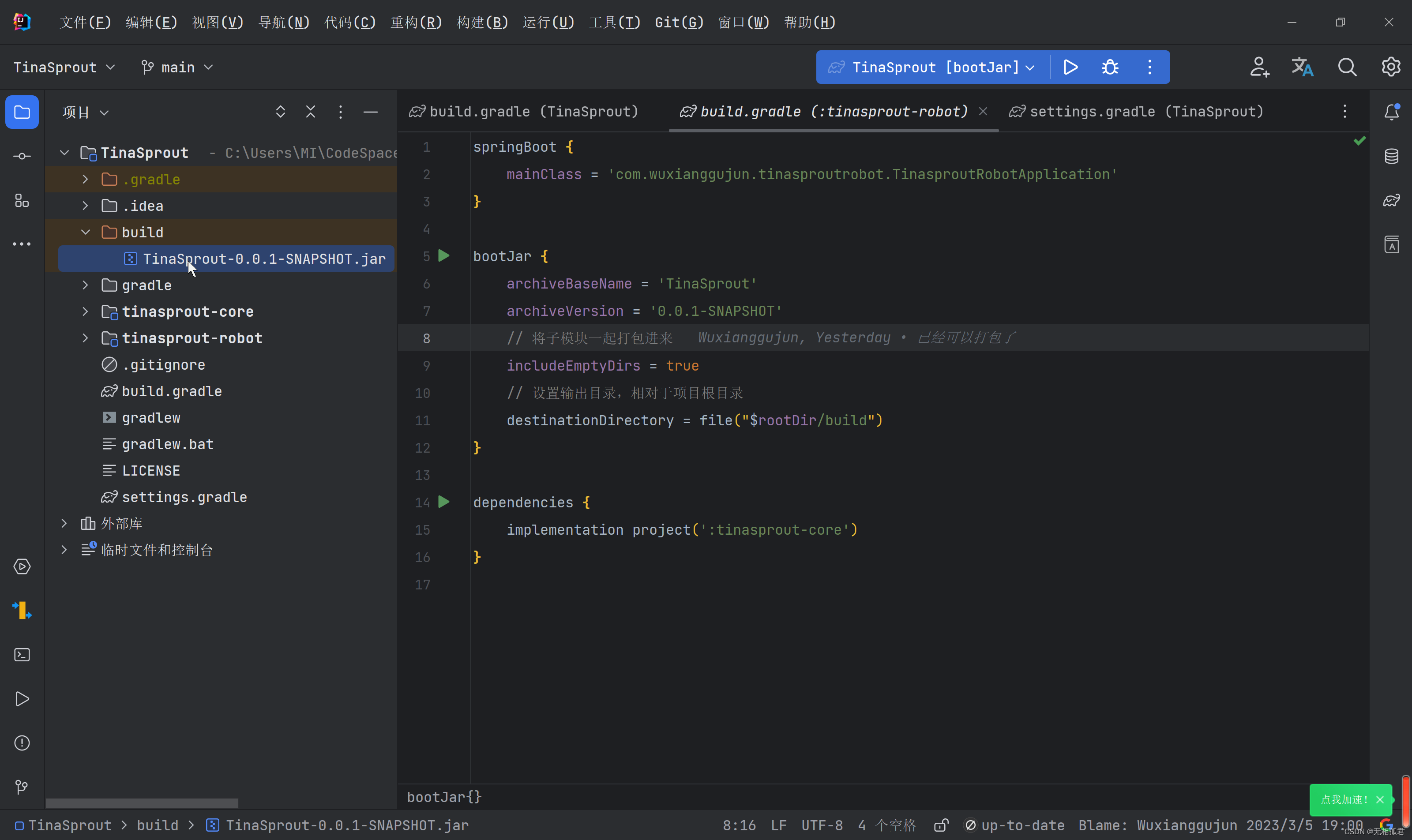This screenshot has height=840, width=1412.
Task: Toggle the read-only lock icon in the status bar
Action: point(941,825)
